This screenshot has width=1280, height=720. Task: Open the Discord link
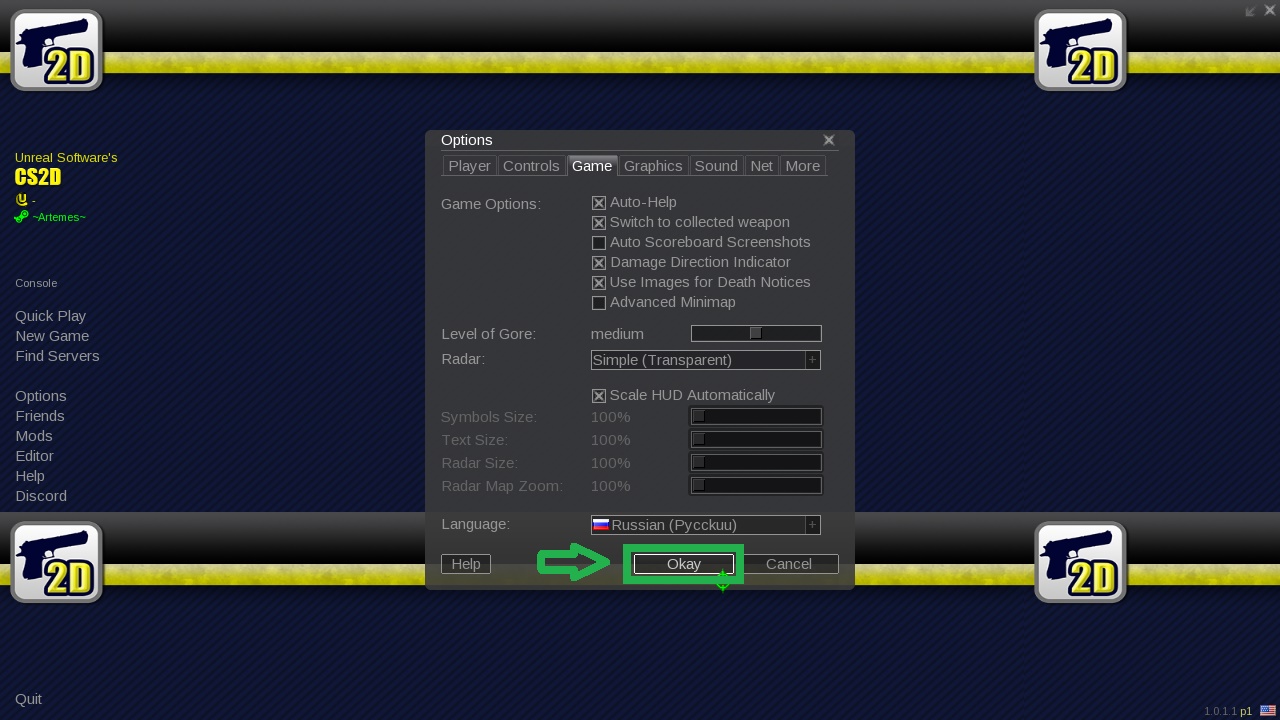[41, 496]
